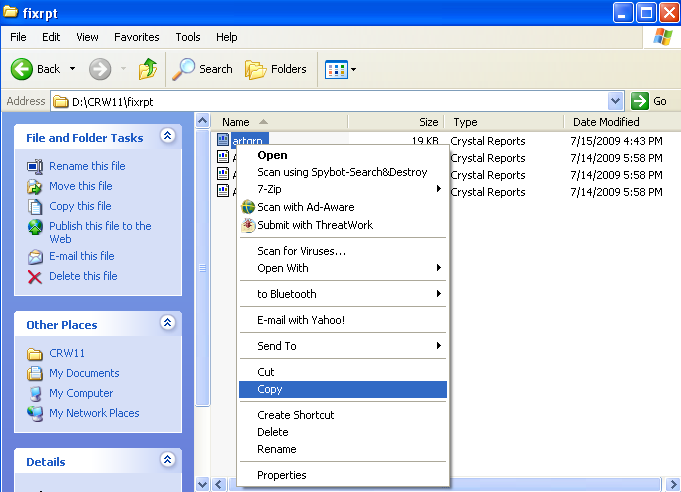Viewport: 681px width, 492px height.
Task: Choose Delete in the context menu
Action: 343,432
